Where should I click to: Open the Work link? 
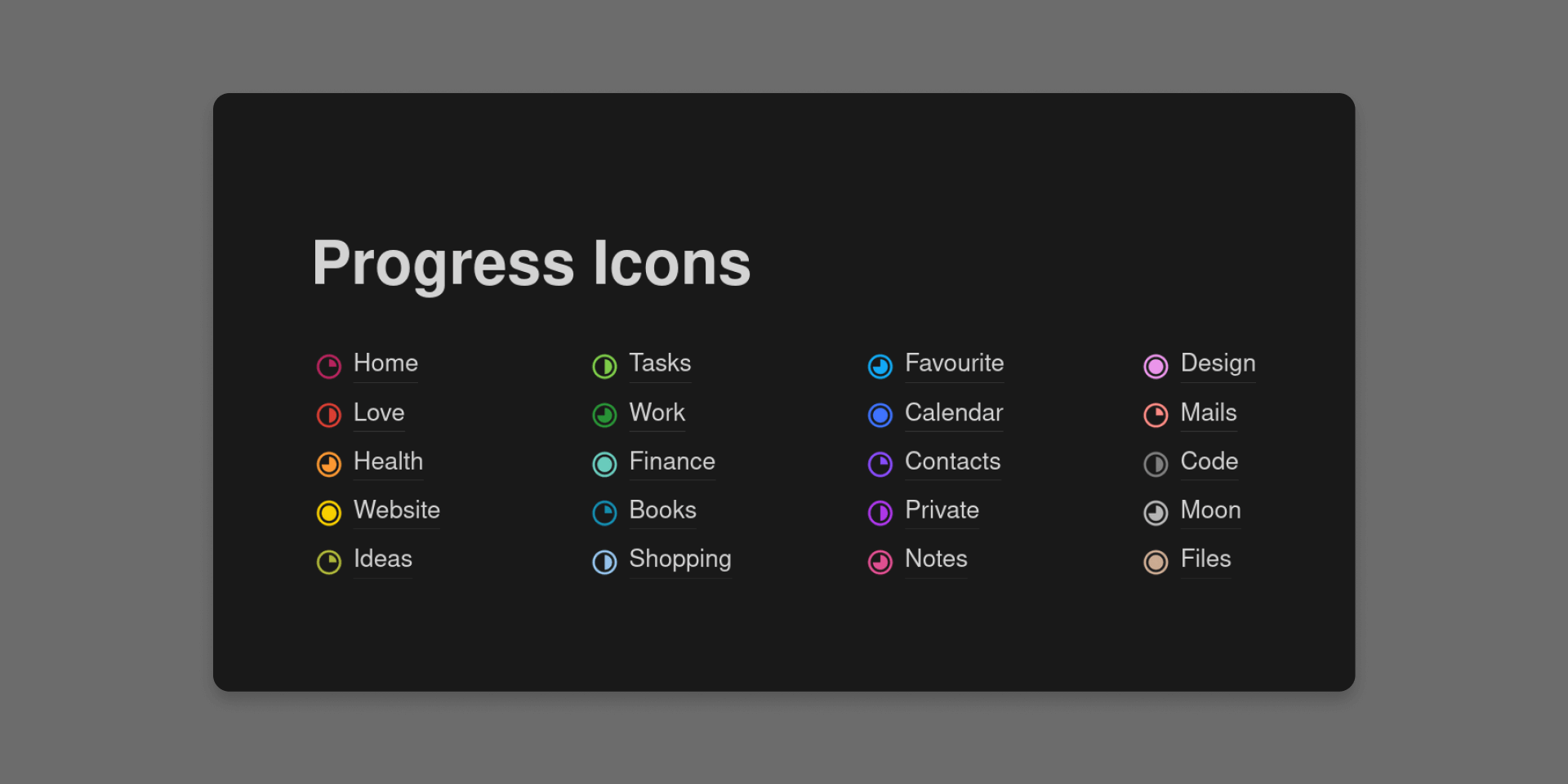(x=657, y=412)
